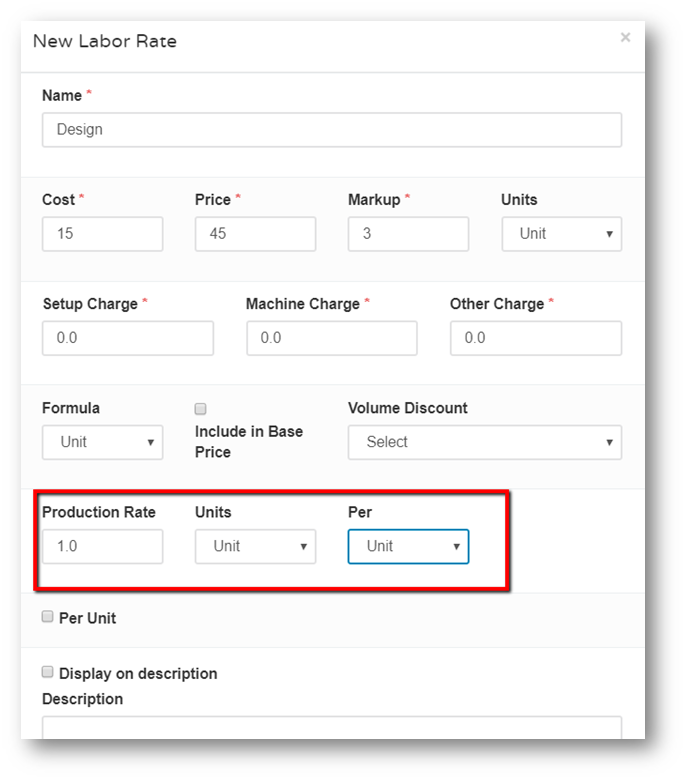Click the Formula label
The height and width of the screenshot is (781, 687).
coord(71,408)
